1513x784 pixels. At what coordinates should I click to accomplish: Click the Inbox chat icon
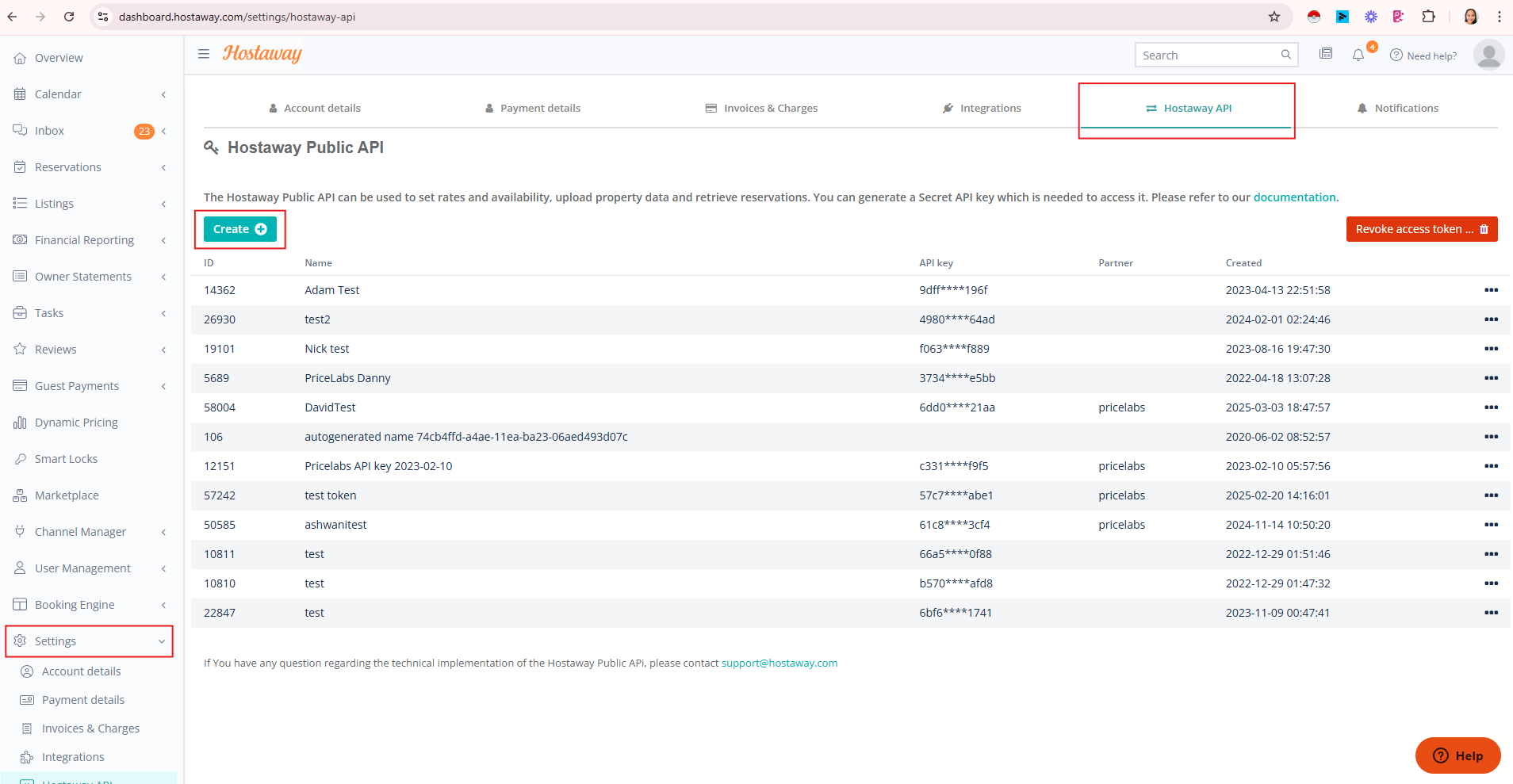click(20, 131)
